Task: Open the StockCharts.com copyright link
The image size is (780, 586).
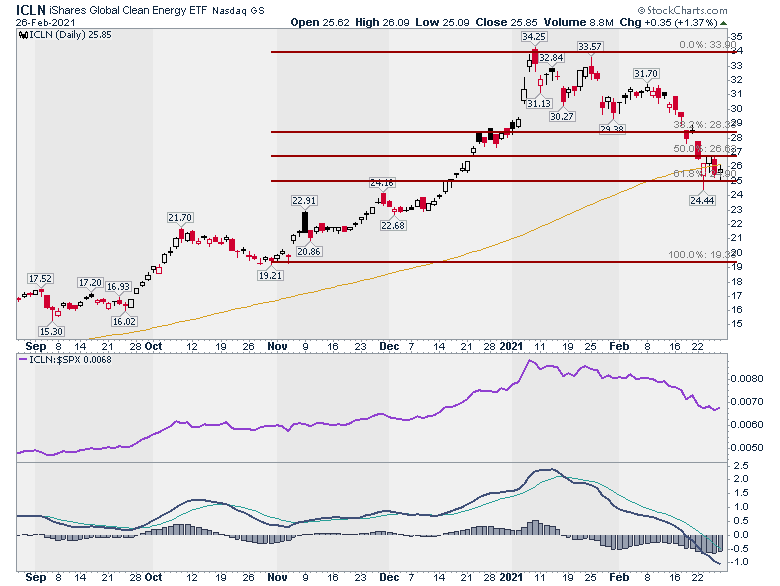Action: click(x=682, y=10)
